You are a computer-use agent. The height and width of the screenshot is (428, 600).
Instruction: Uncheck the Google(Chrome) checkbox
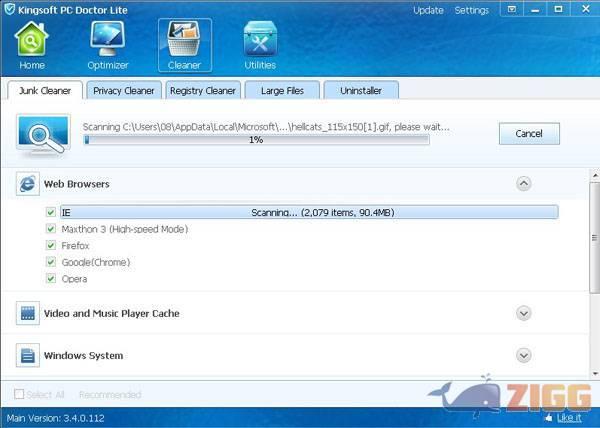(x=51, y=262)
